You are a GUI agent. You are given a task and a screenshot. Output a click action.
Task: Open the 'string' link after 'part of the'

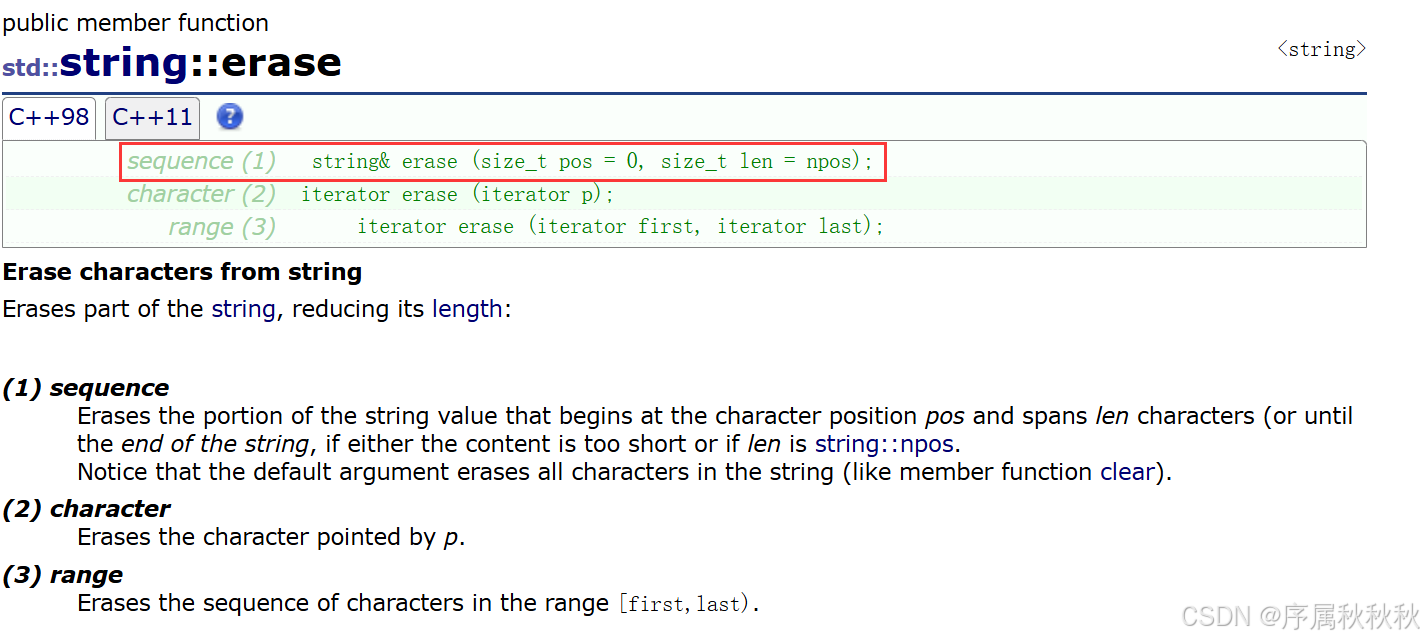tap(243, 309)
